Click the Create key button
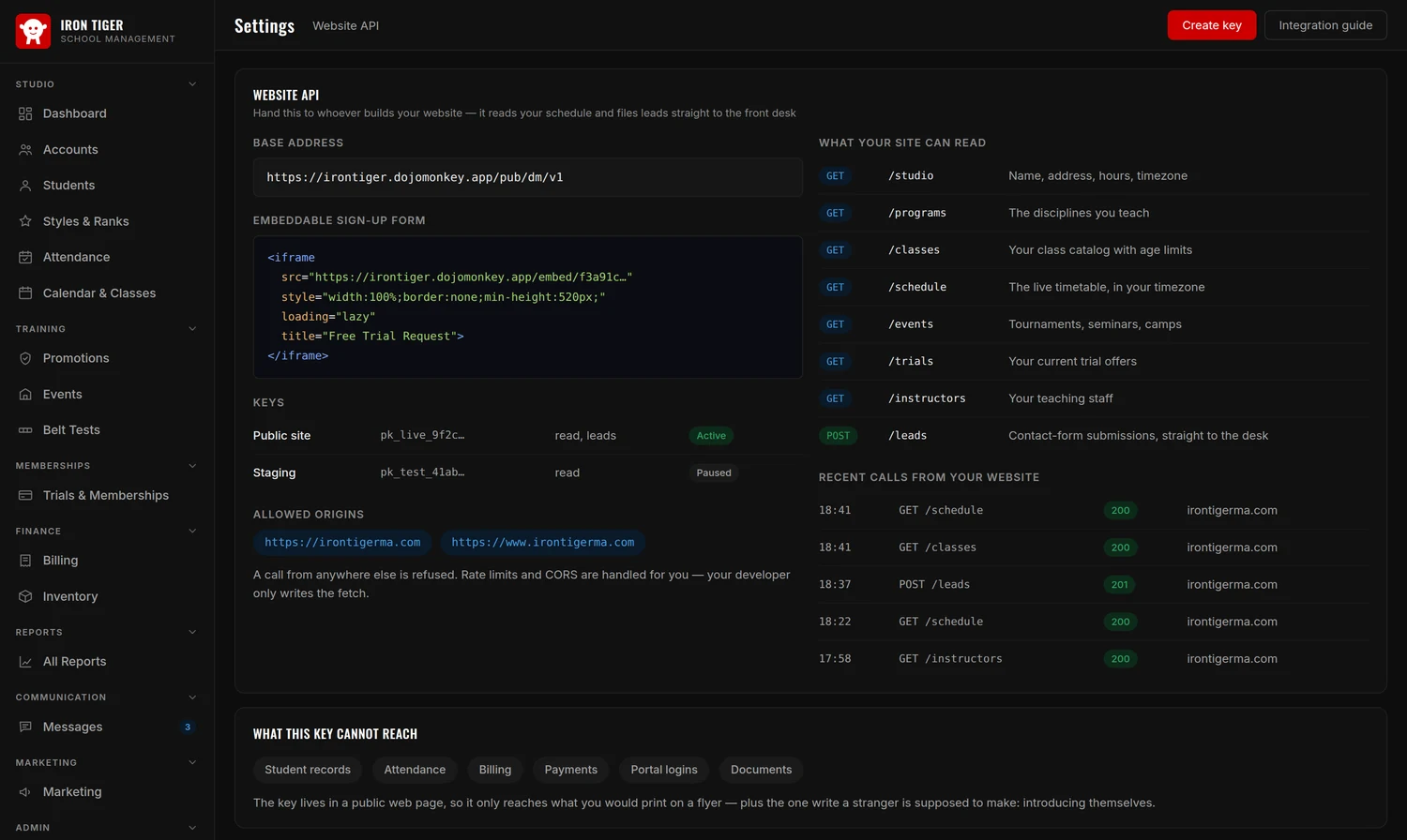The height and width of the screenshot is (840, 1407). [1211, 25]
